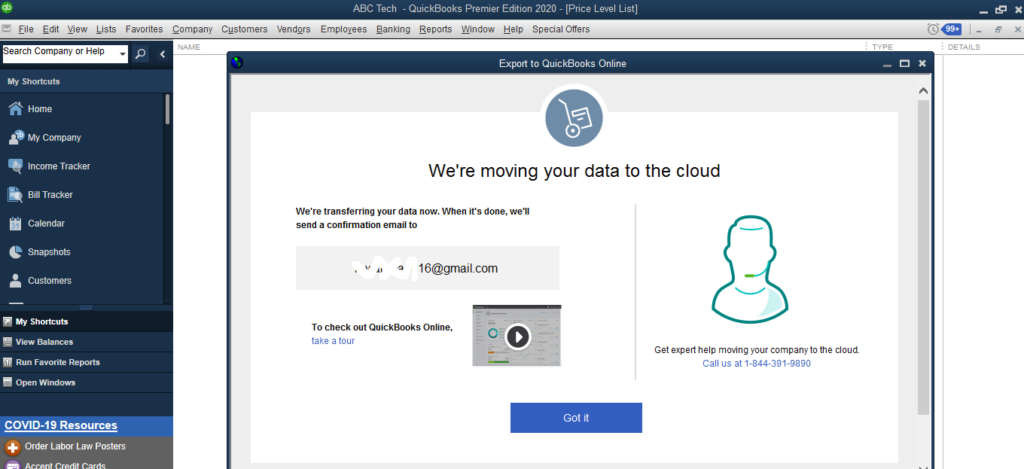Click the take a tour link
The height and width of the screenshot is (469, 1024).
tap(333, 341)
